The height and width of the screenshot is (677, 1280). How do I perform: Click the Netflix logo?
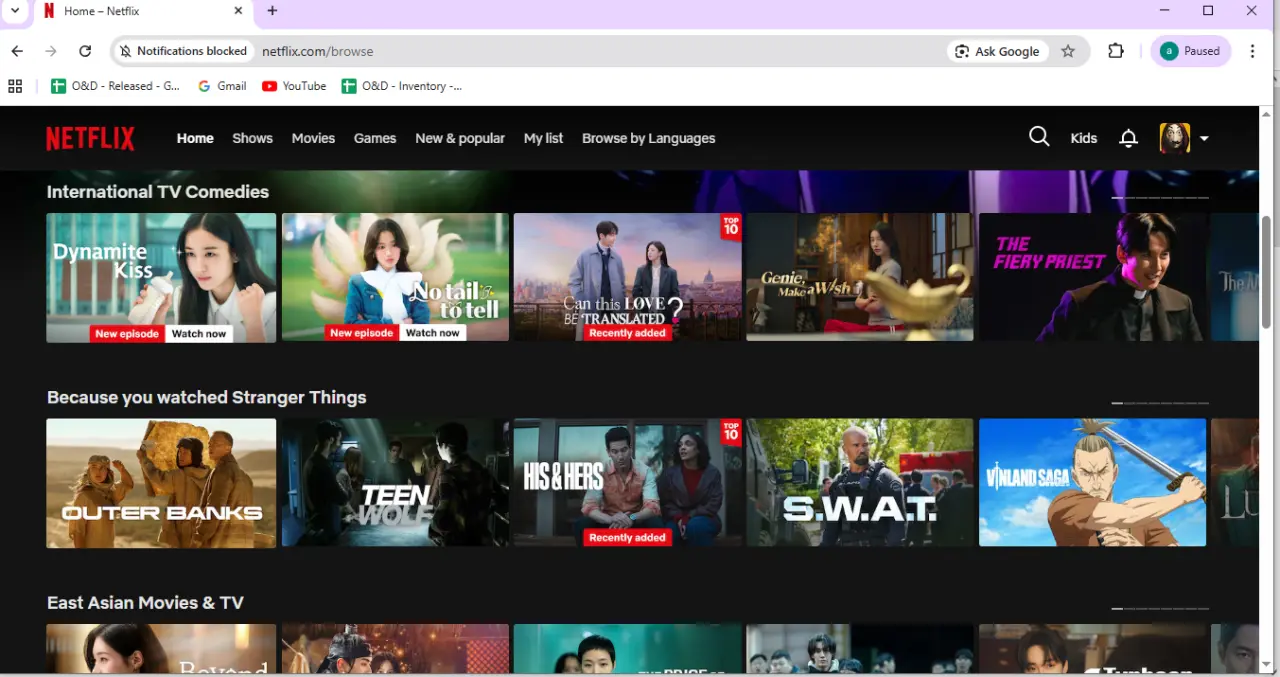tap(90, 138)
